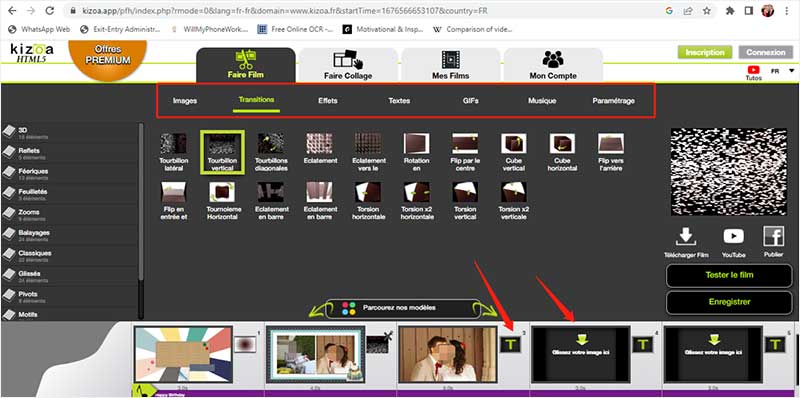
Task: Open the Faire Film tab
Action: click(245, 64)
